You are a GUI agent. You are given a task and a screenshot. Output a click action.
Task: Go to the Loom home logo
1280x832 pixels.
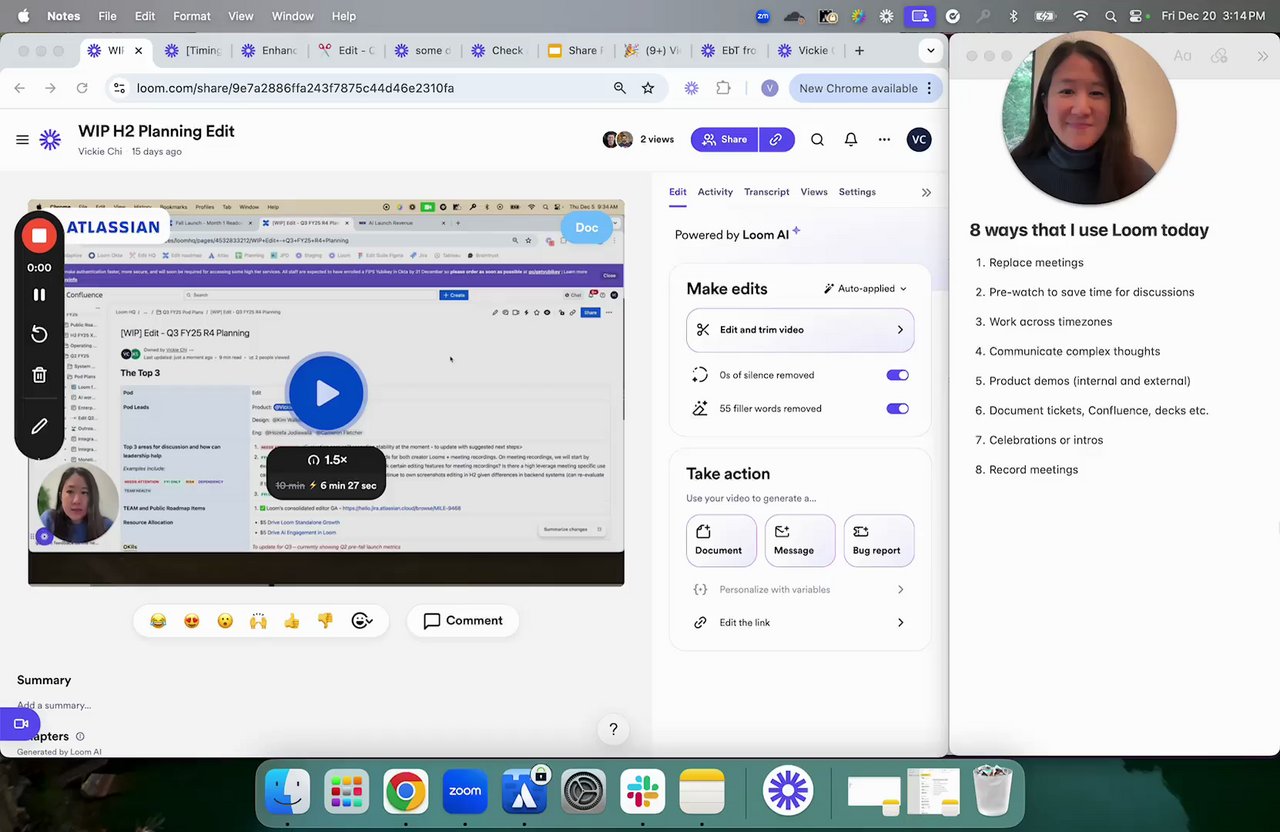[50, 140]
